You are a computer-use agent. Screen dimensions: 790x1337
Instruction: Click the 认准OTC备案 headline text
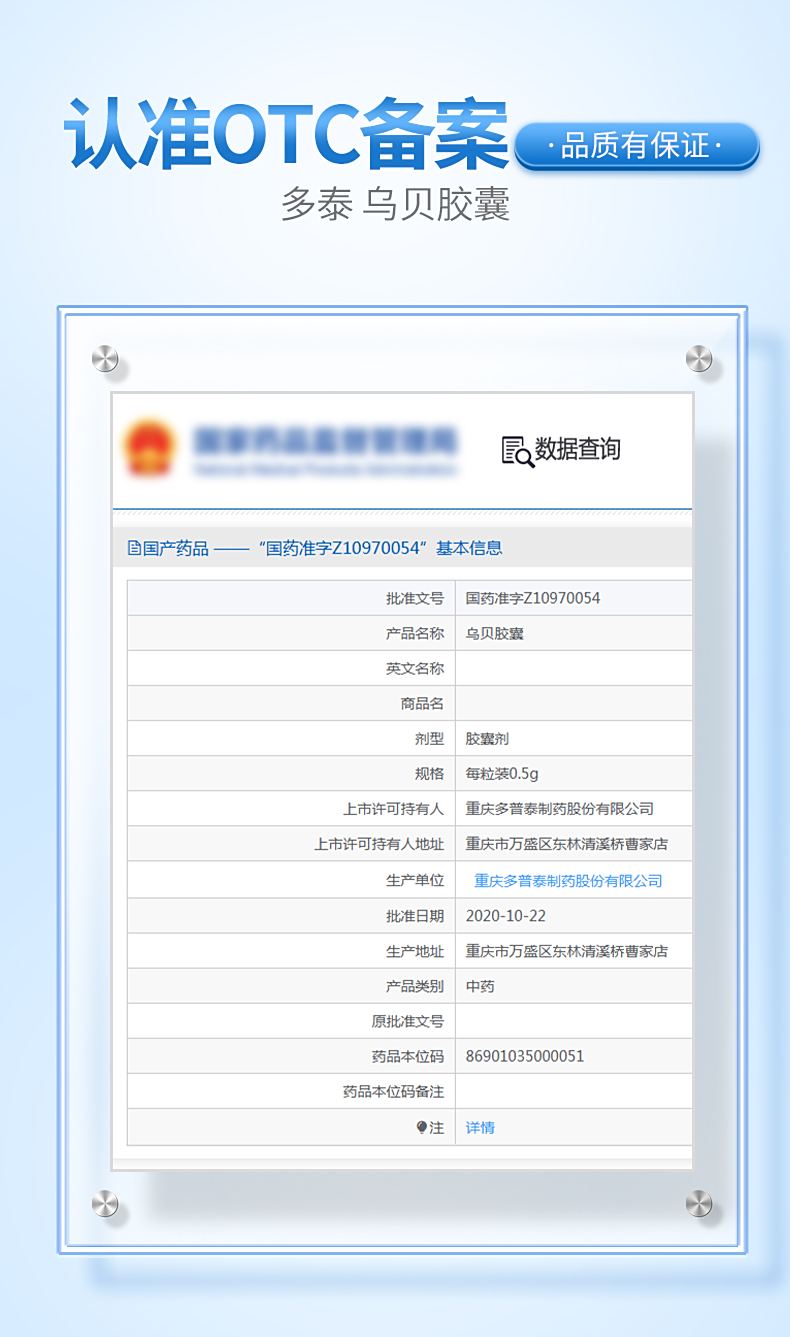pyautogui.click(x=287, y=133)
